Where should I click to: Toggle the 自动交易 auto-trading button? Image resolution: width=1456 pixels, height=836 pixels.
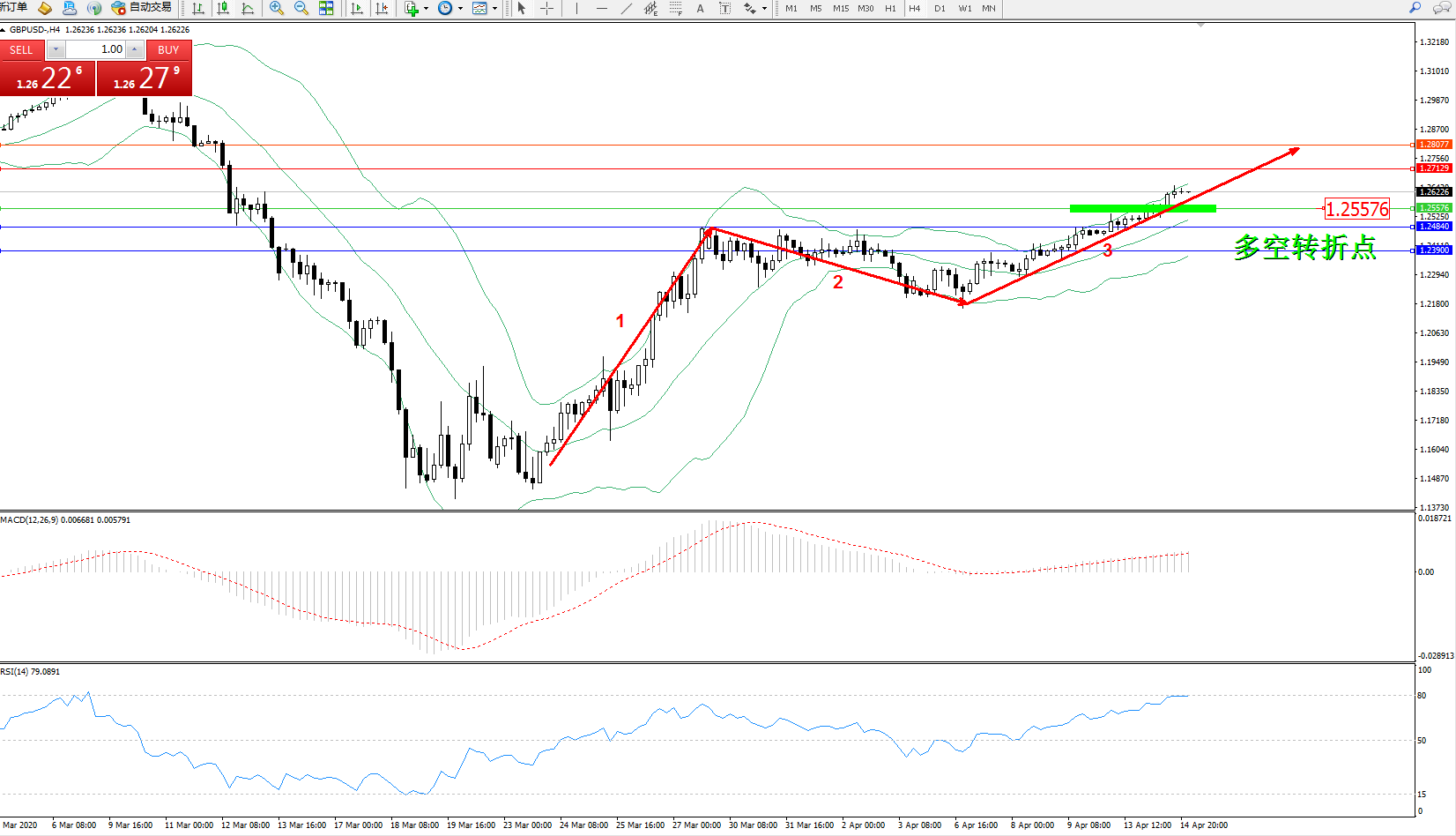point(141,8)
